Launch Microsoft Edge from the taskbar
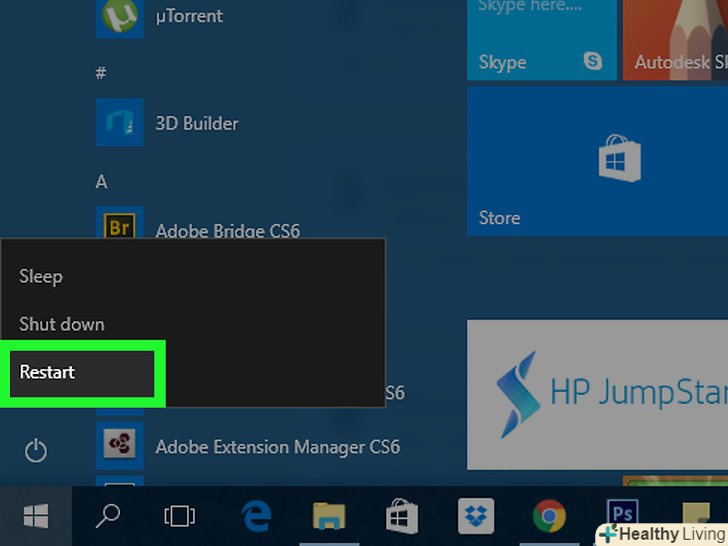728x546 pixels. 256,516
